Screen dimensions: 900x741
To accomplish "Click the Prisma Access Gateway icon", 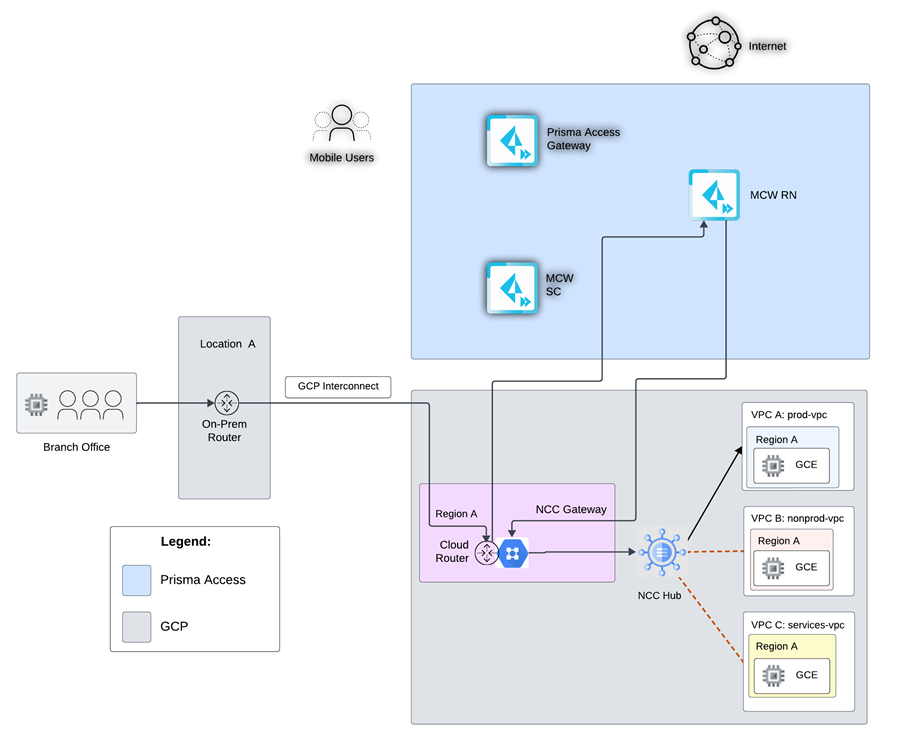I will click(513, 141).
